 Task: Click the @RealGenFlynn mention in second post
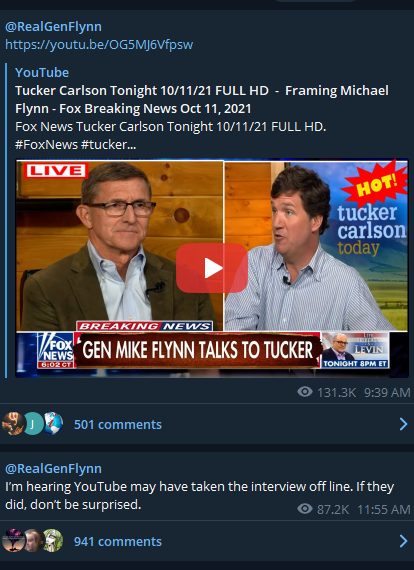(53, 469)
